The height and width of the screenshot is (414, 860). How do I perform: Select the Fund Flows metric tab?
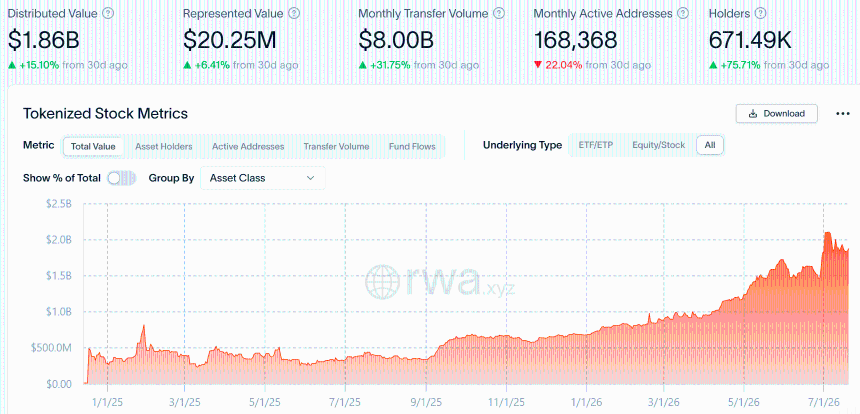pos(412,146)
